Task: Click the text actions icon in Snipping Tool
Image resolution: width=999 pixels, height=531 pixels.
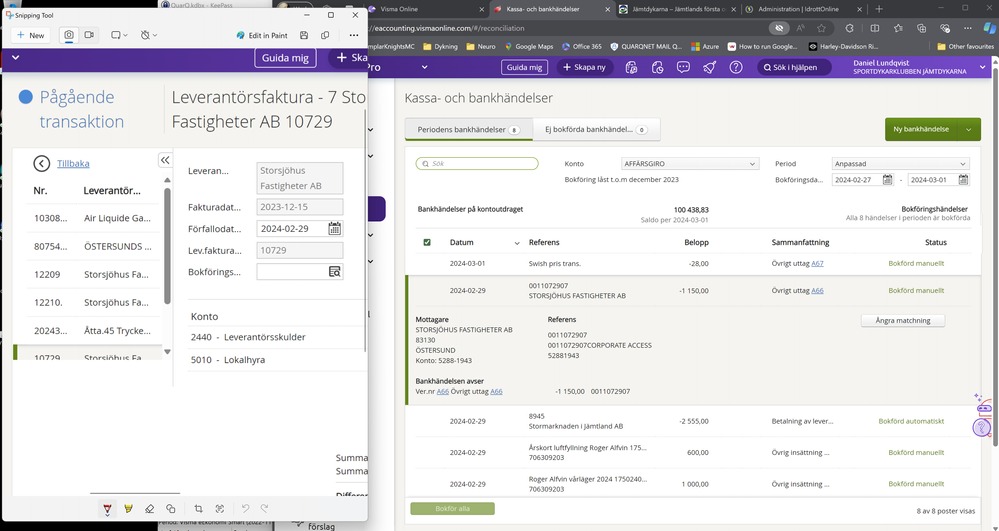Action: 220,509
